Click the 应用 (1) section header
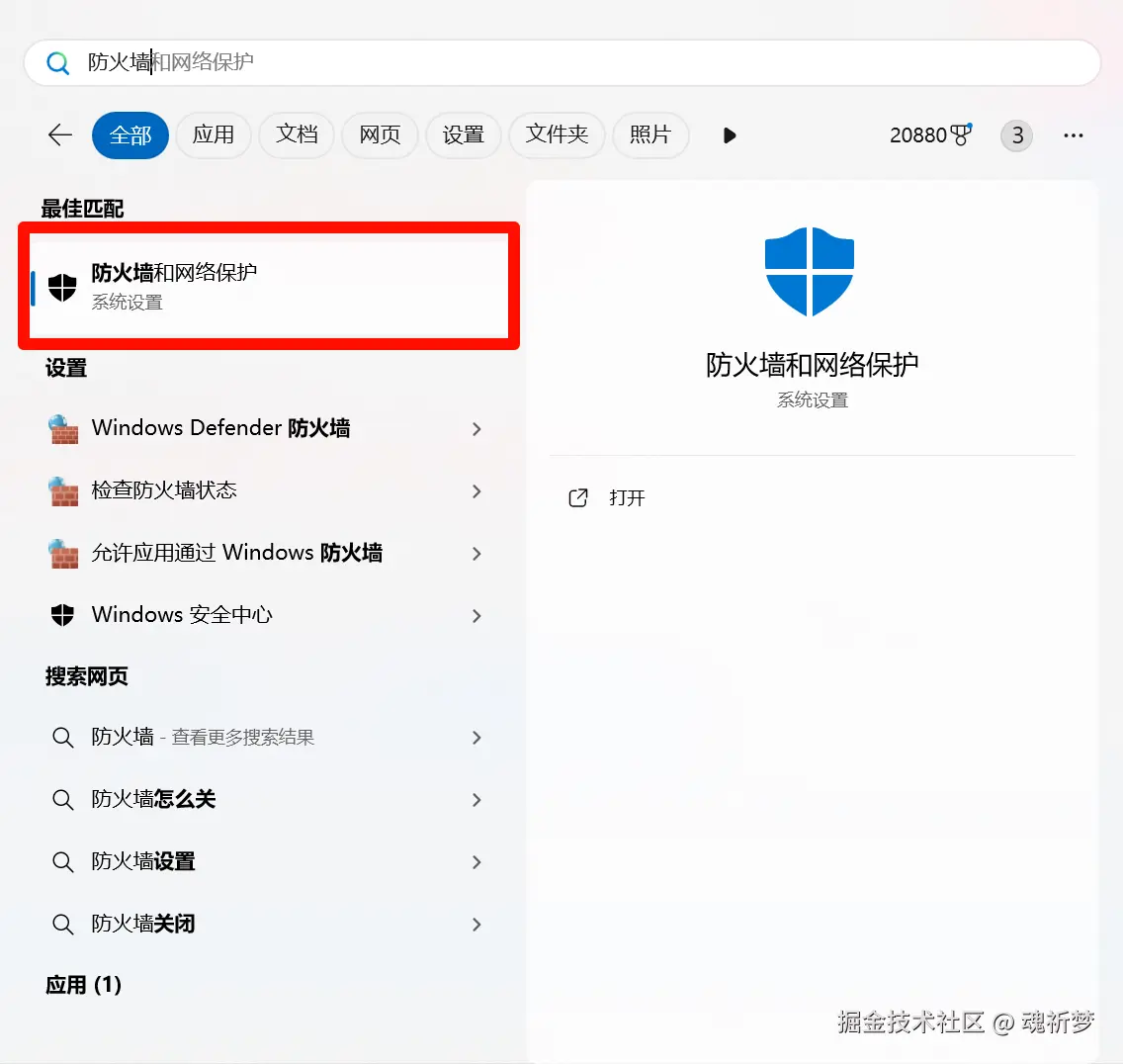Image resolution: width=1123 pixels, height=1064 pixels. [x=83, y=985]
